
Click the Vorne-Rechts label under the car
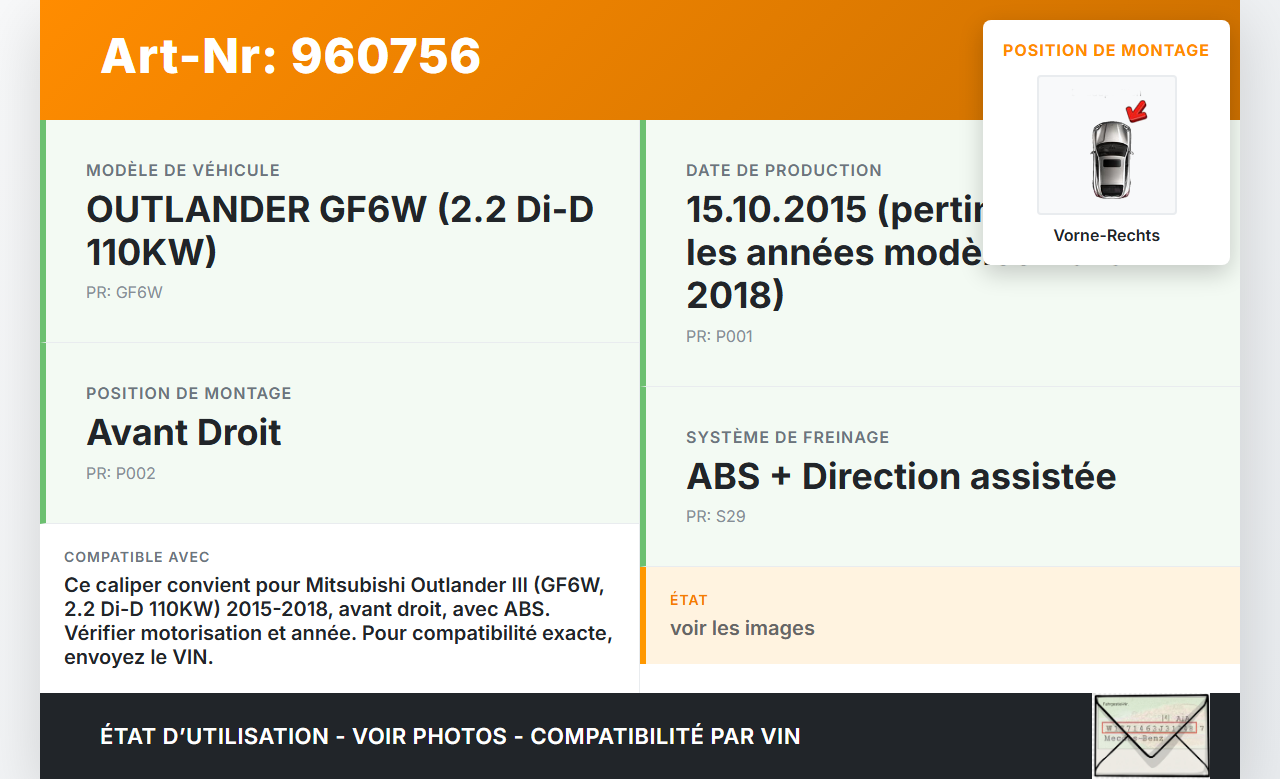tap(1106, 235)
